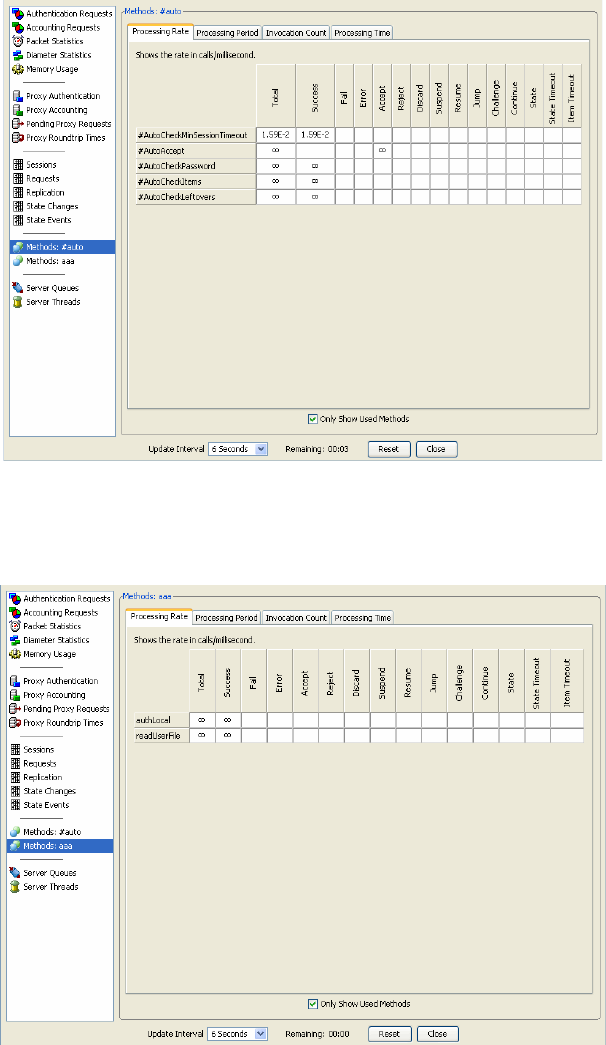The height and width of the screenshot is (1045, 606).
Task: Click the Proxy Roundtrip Times icon in the aaa window
Action: tap(15, 722)
